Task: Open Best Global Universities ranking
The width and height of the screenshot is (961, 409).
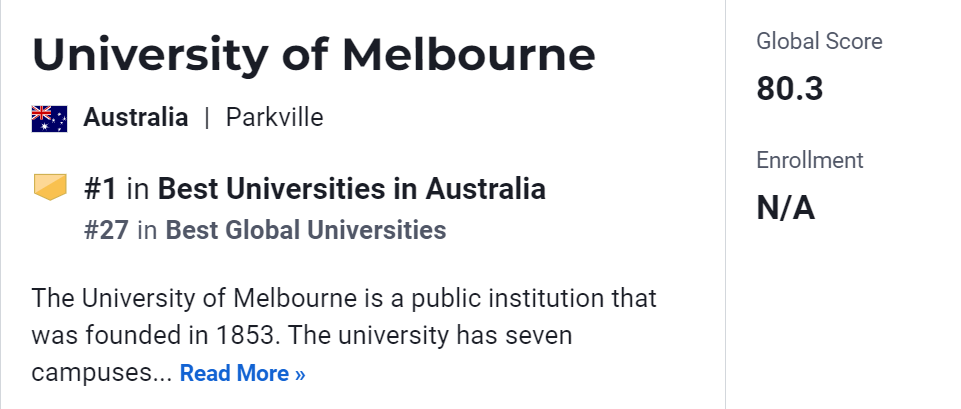Action: 305,230
